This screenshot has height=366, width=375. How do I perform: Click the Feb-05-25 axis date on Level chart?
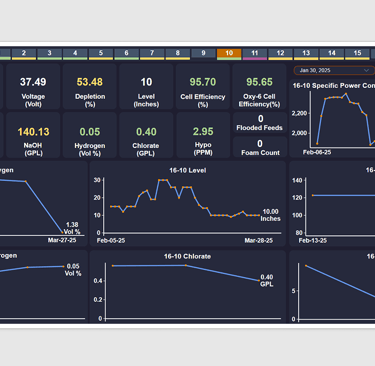[111, 240]
